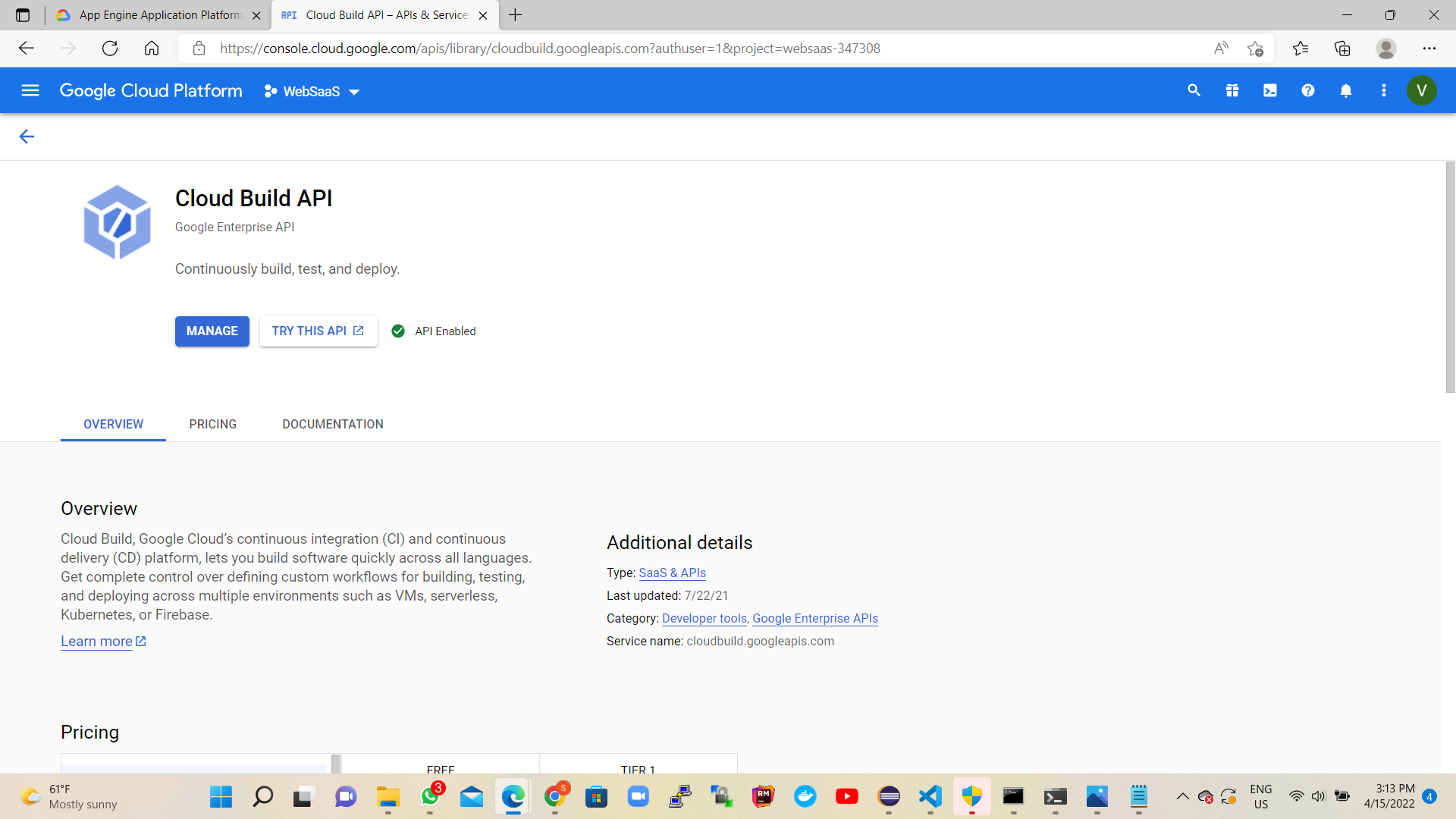This screenshot has height=819, width=1456.
Task: Open Google Enterprise APIs category link
Action: (x=815, y=619)
